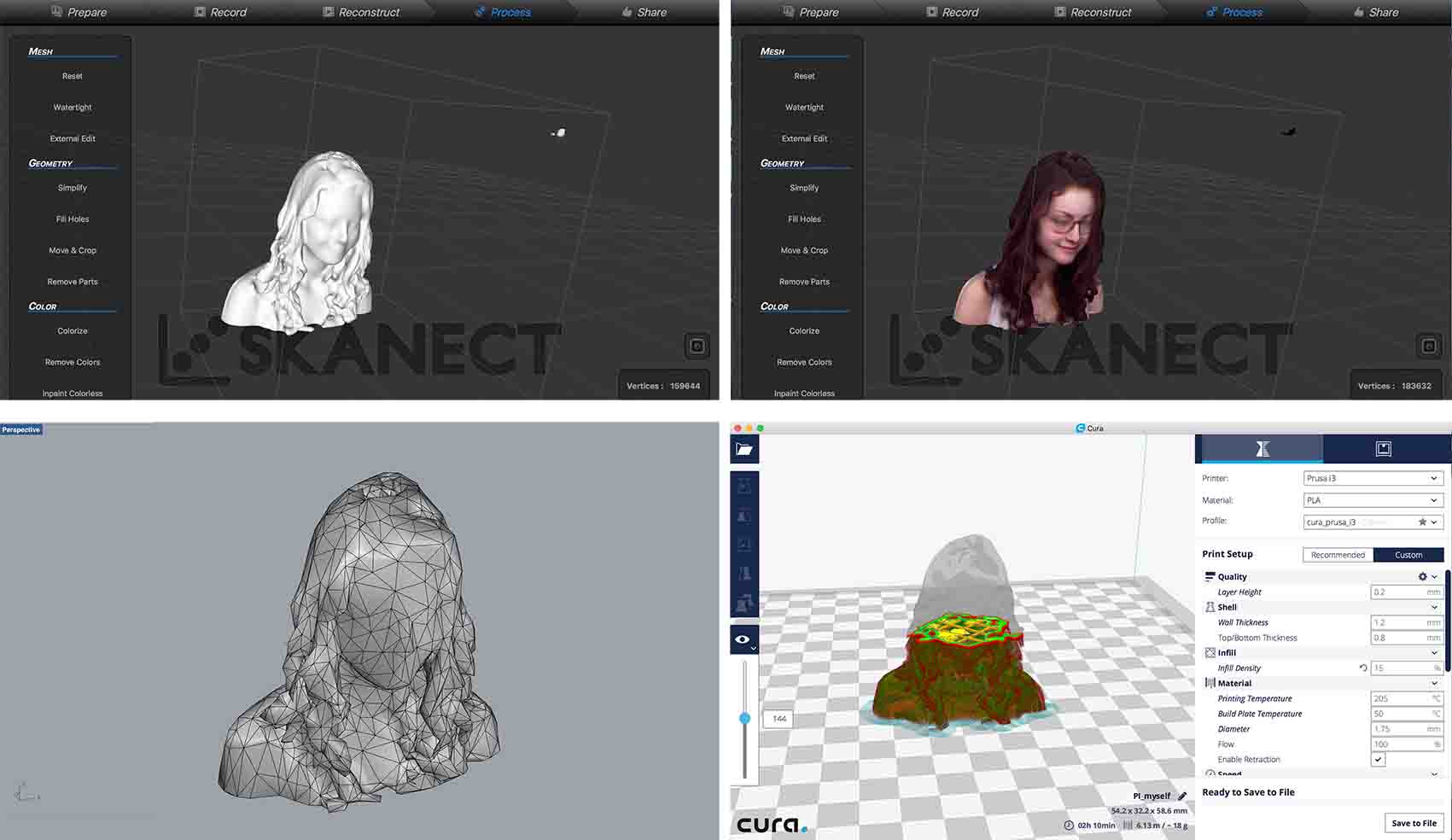
Task: Uncheck the Enable Retraction checkbox
Action: tap(1378, 760)
